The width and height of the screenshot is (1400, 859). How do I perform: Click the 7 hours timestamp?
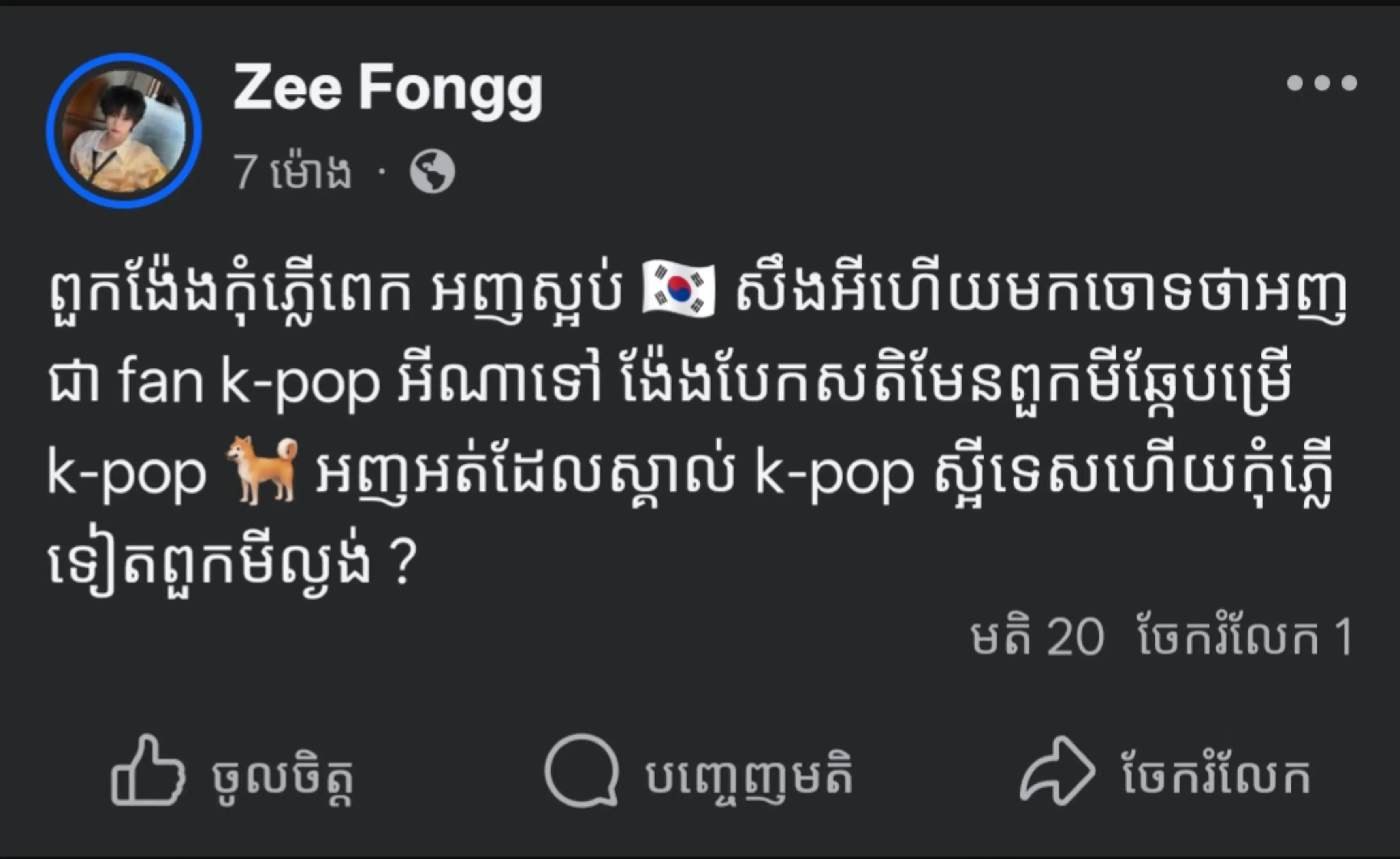click(292, 171)
